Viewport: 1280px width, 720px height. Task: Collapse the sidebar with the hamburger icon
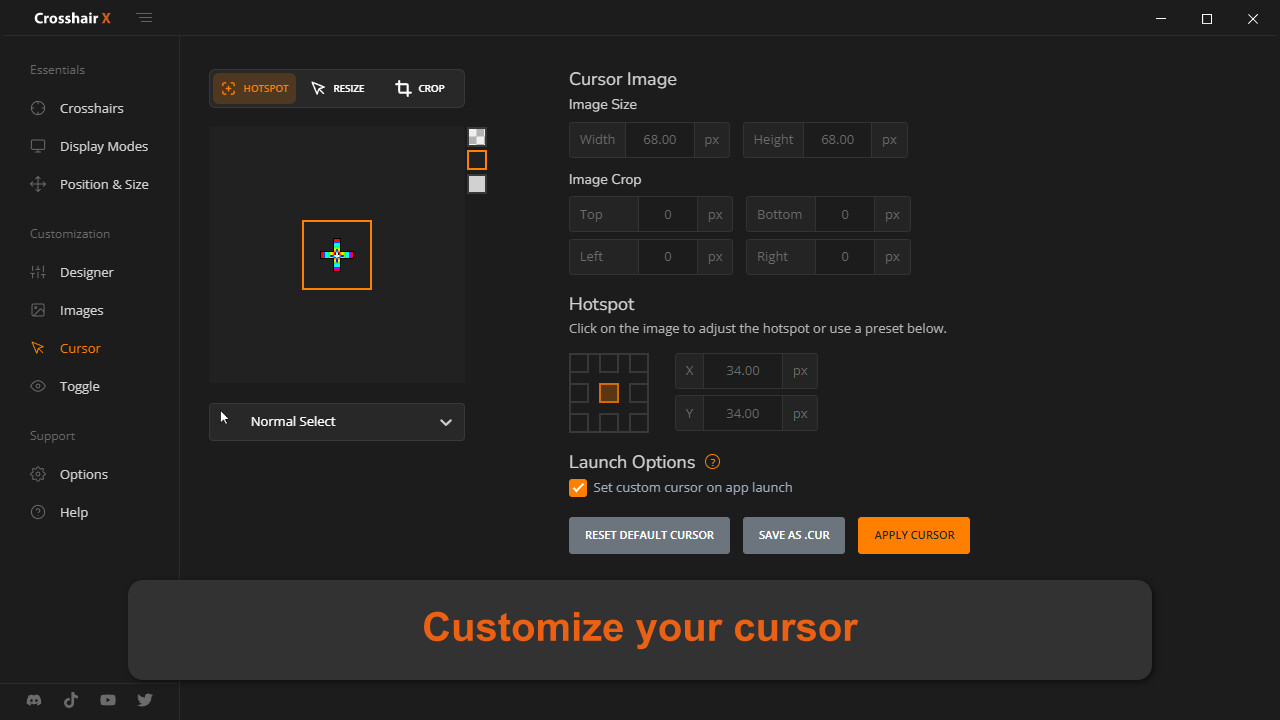(x=145, y=18)
